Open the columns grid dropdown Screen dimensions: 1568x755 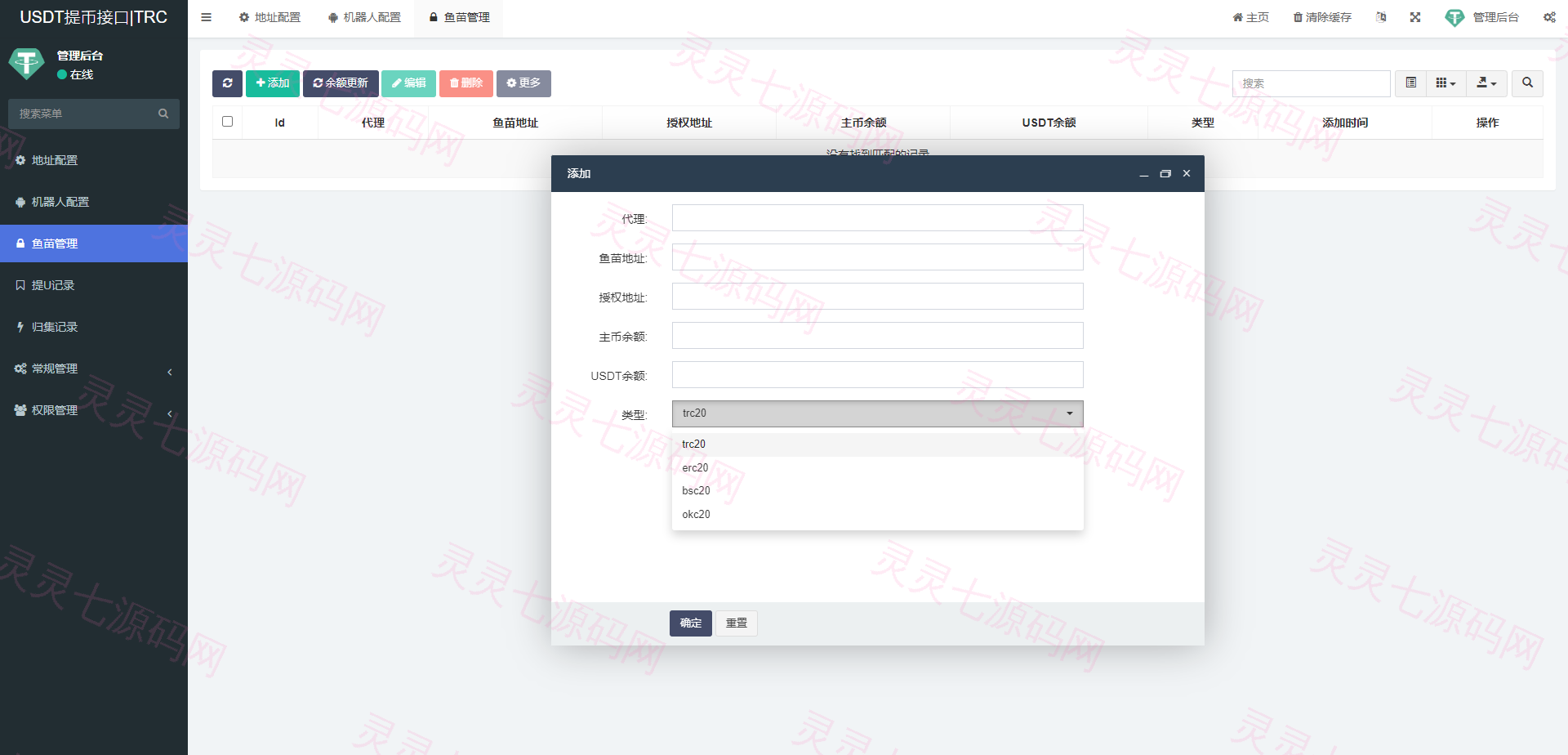[x=1446, y=83]
